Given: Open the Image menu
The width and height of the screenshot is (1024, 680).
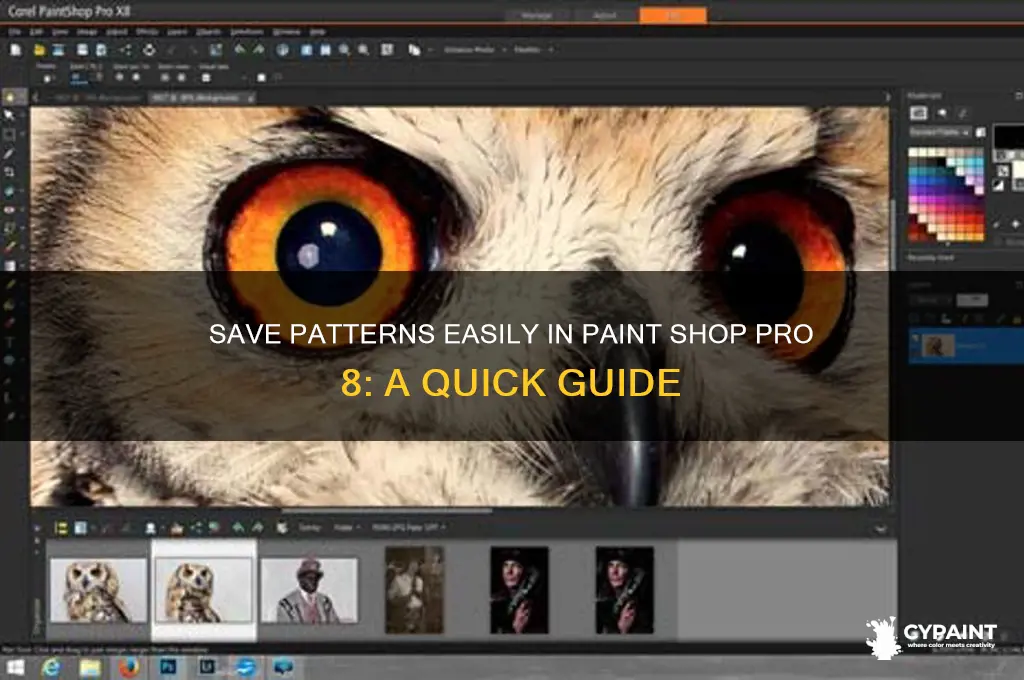Looking at the screenshot, I should pos(87,31).
